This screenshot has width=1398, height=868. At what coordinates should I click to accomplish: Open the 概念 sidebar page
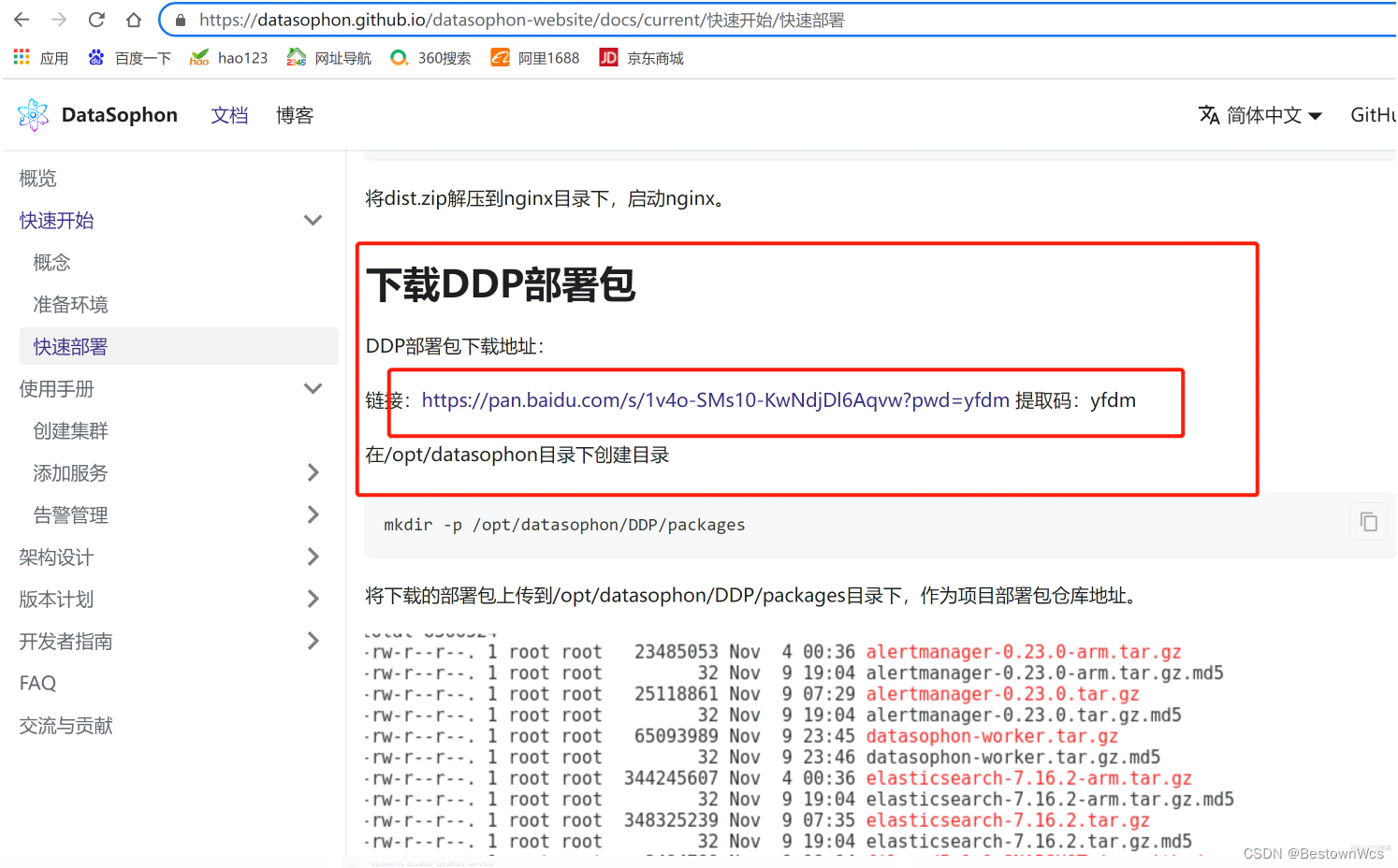52,263
